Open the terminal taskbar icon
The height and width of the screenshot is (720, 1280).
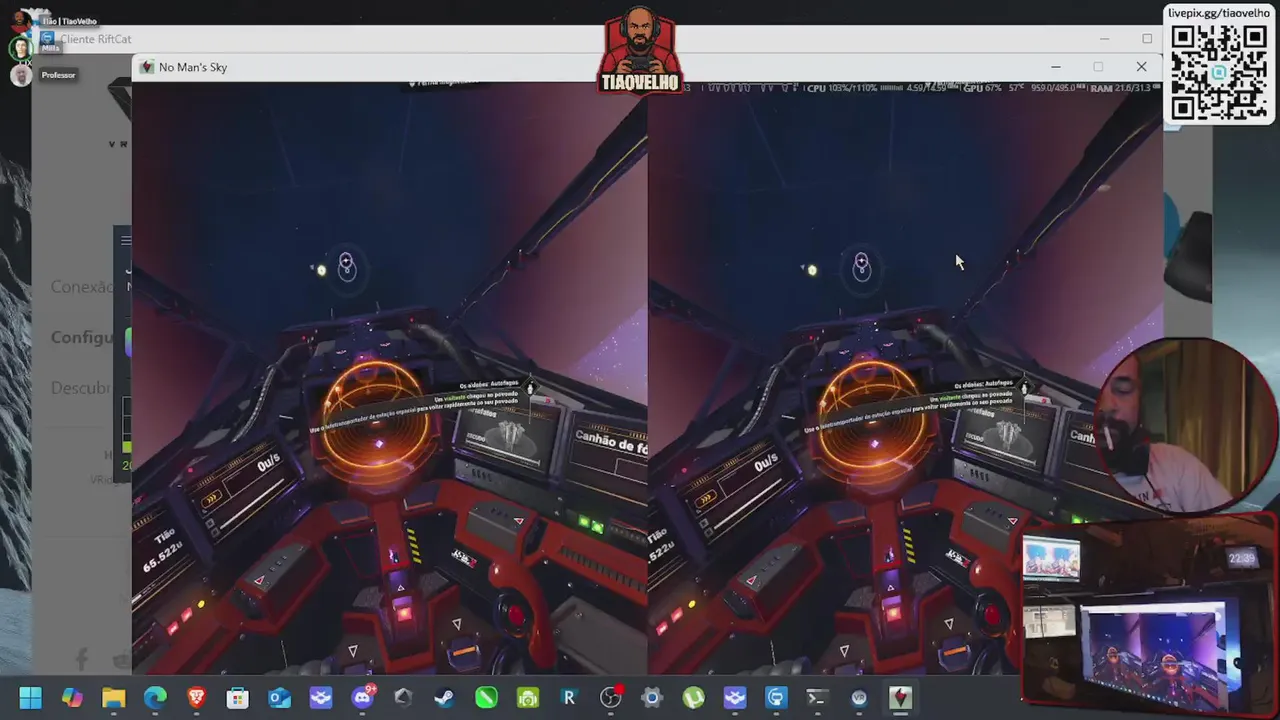817,698
